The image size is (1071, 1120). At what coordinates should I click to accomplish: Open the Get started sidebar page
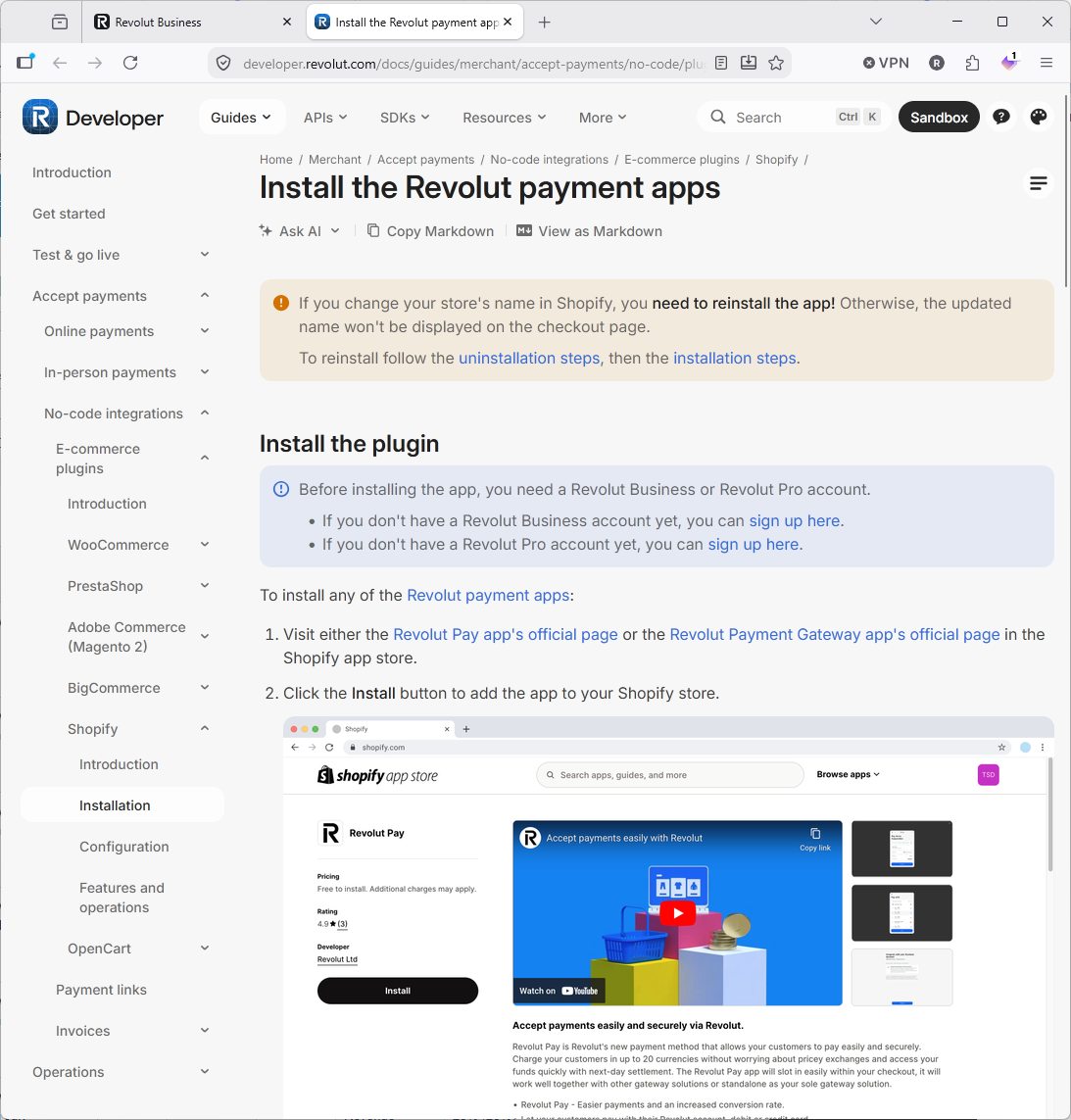(69, 214)
